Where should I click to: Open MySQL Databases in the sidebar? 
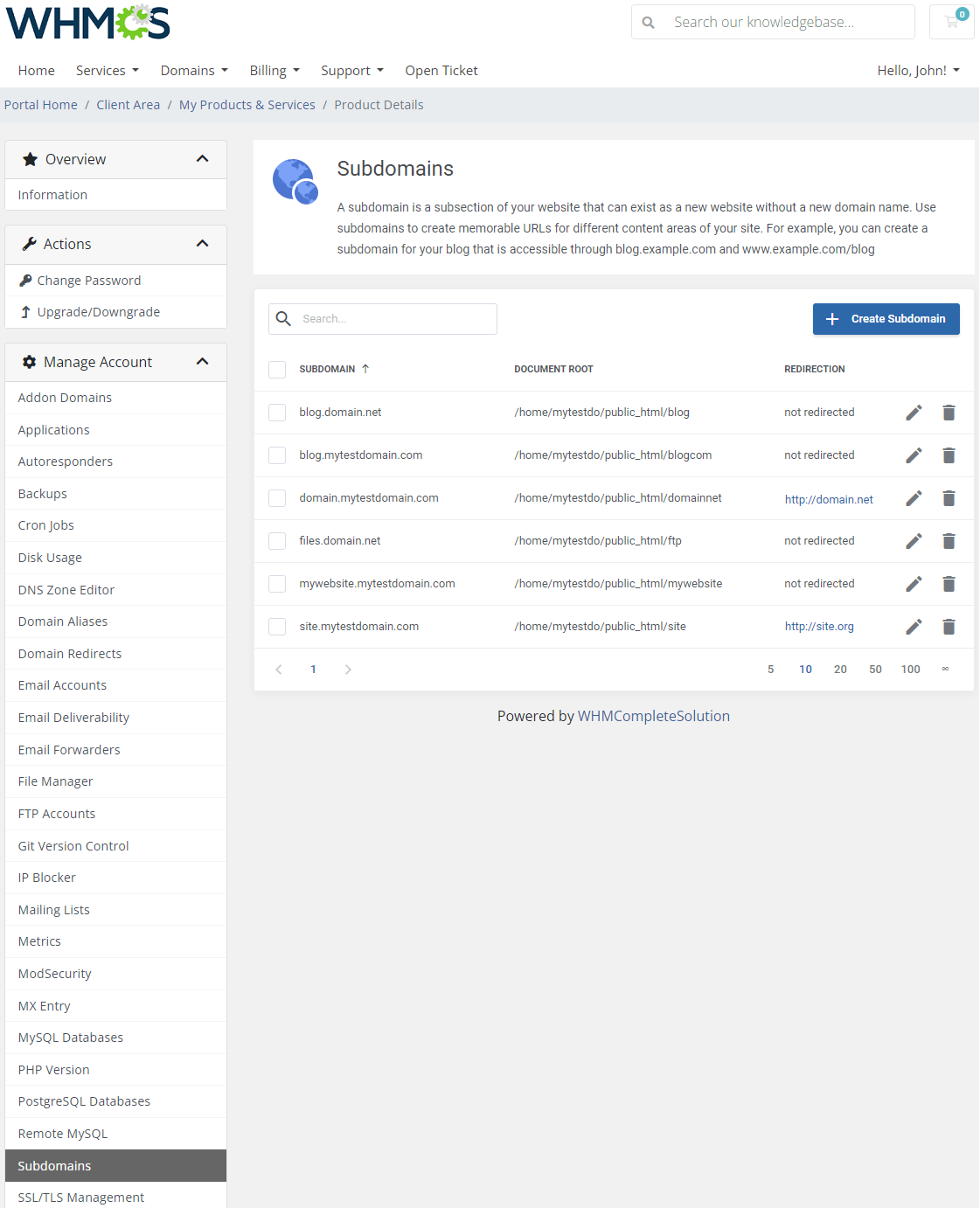coord(115,1038)
